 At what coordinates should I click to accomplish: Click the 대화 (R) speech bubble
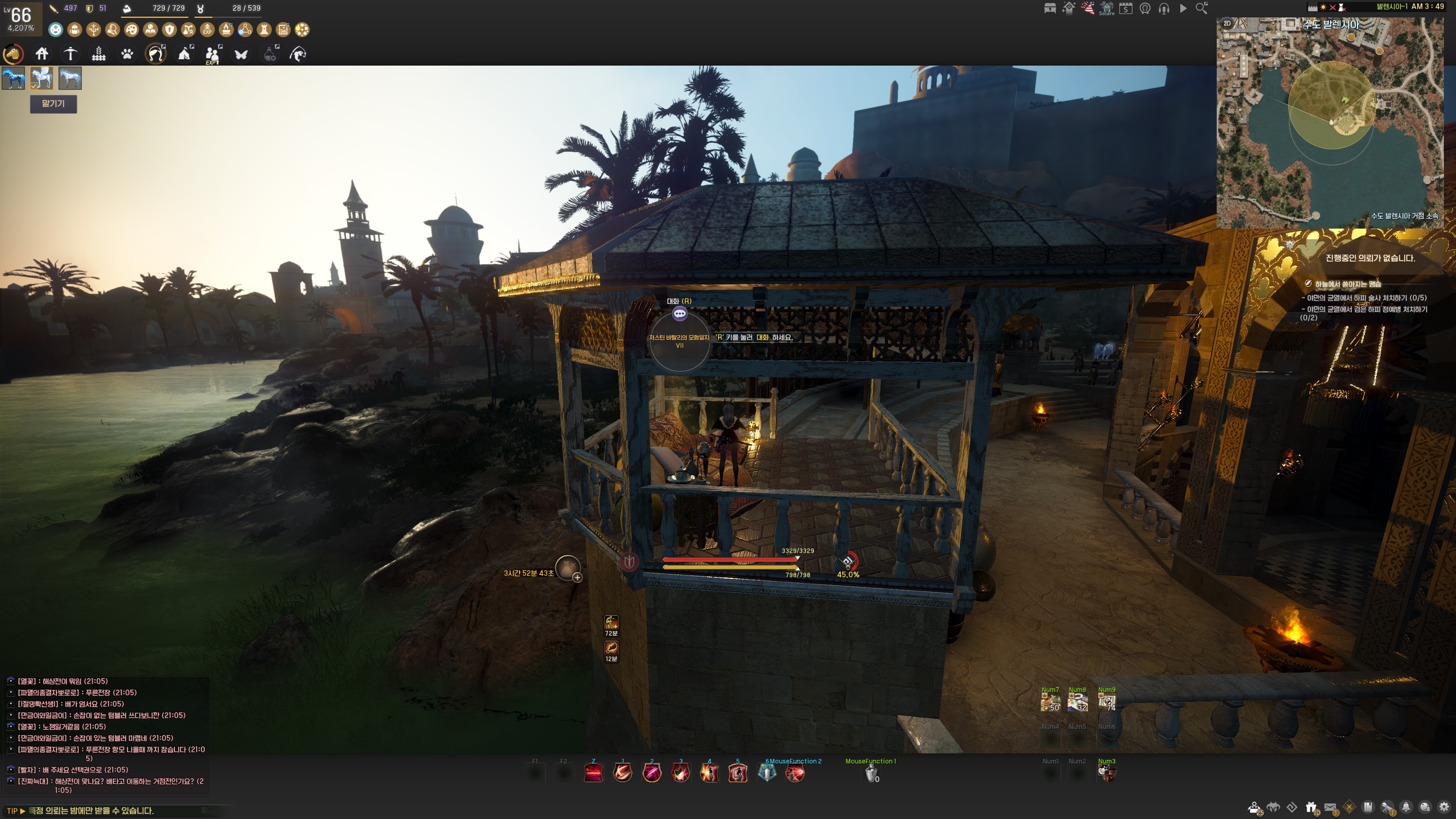point(679,314)
